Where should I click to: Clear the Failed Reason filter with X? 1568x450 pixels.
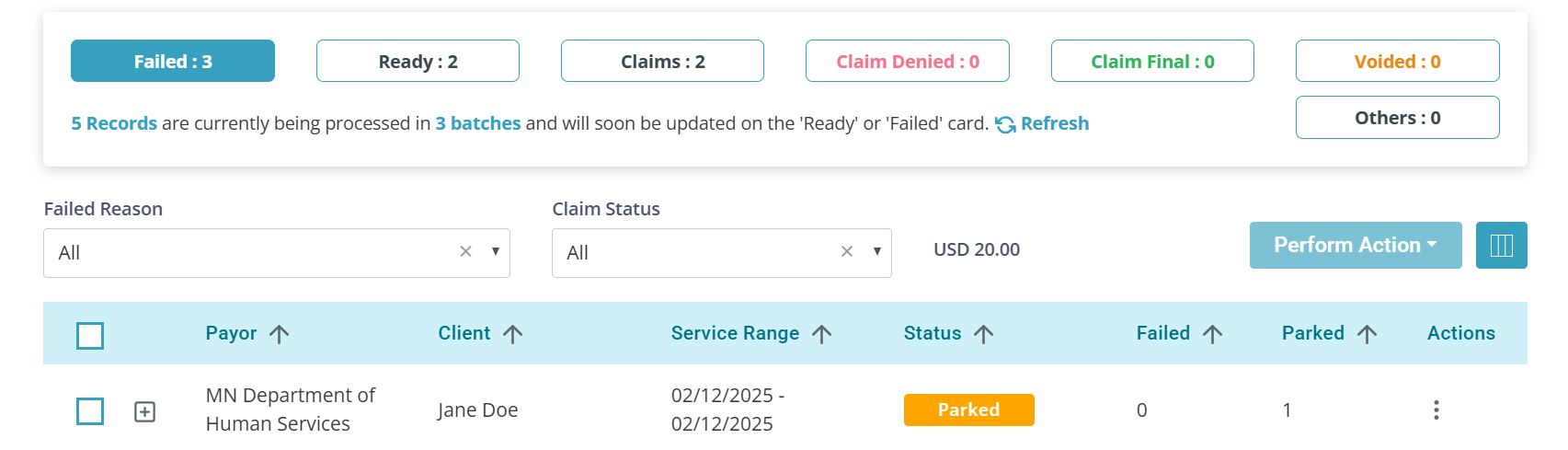(465, 252)
